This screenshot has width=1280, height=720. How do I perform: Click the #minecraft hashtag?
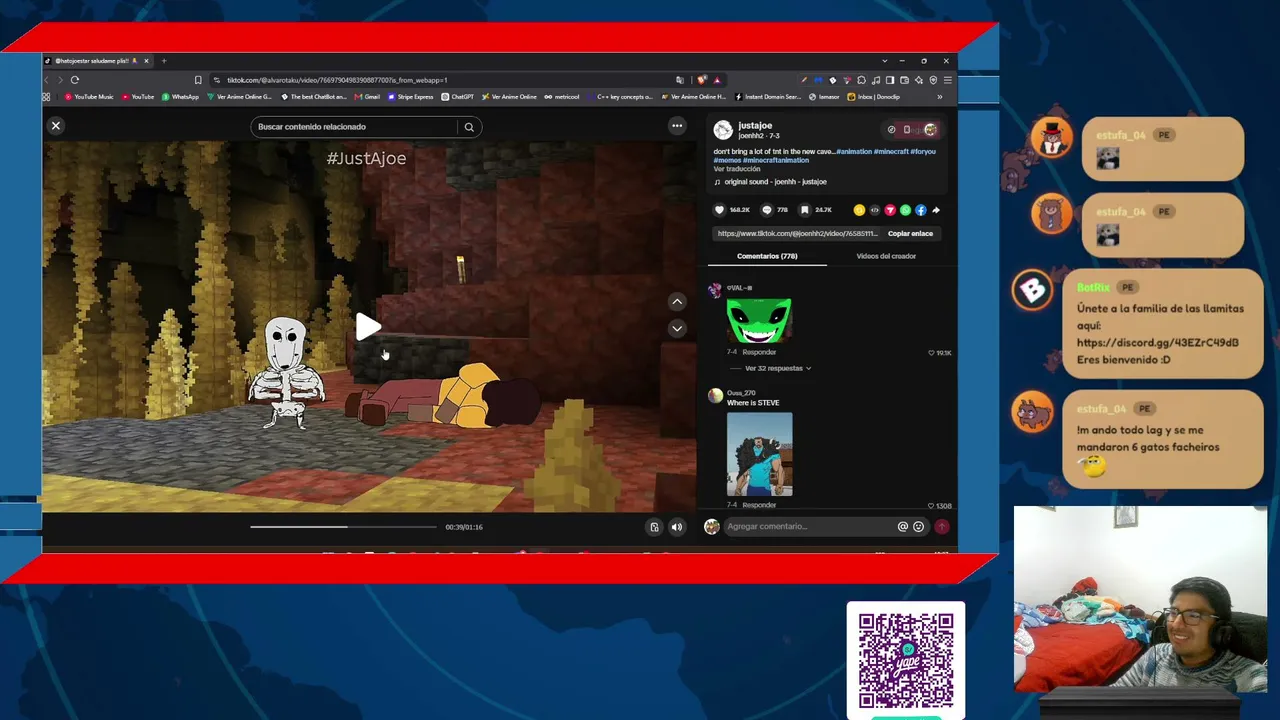(891, 152)
